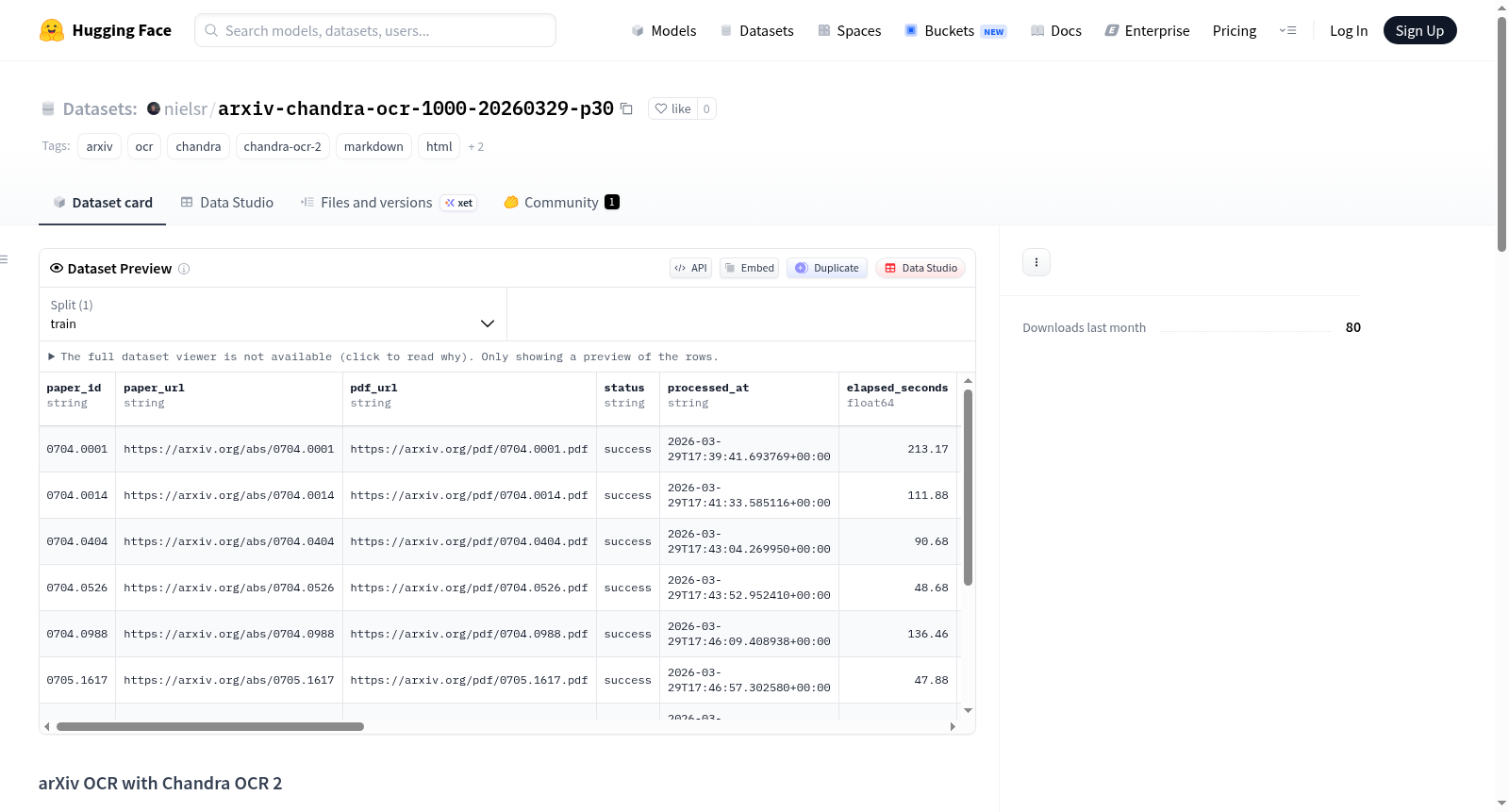
Task: Click paper_id cell 0704.0001
Action: click(x=77, y=449)
